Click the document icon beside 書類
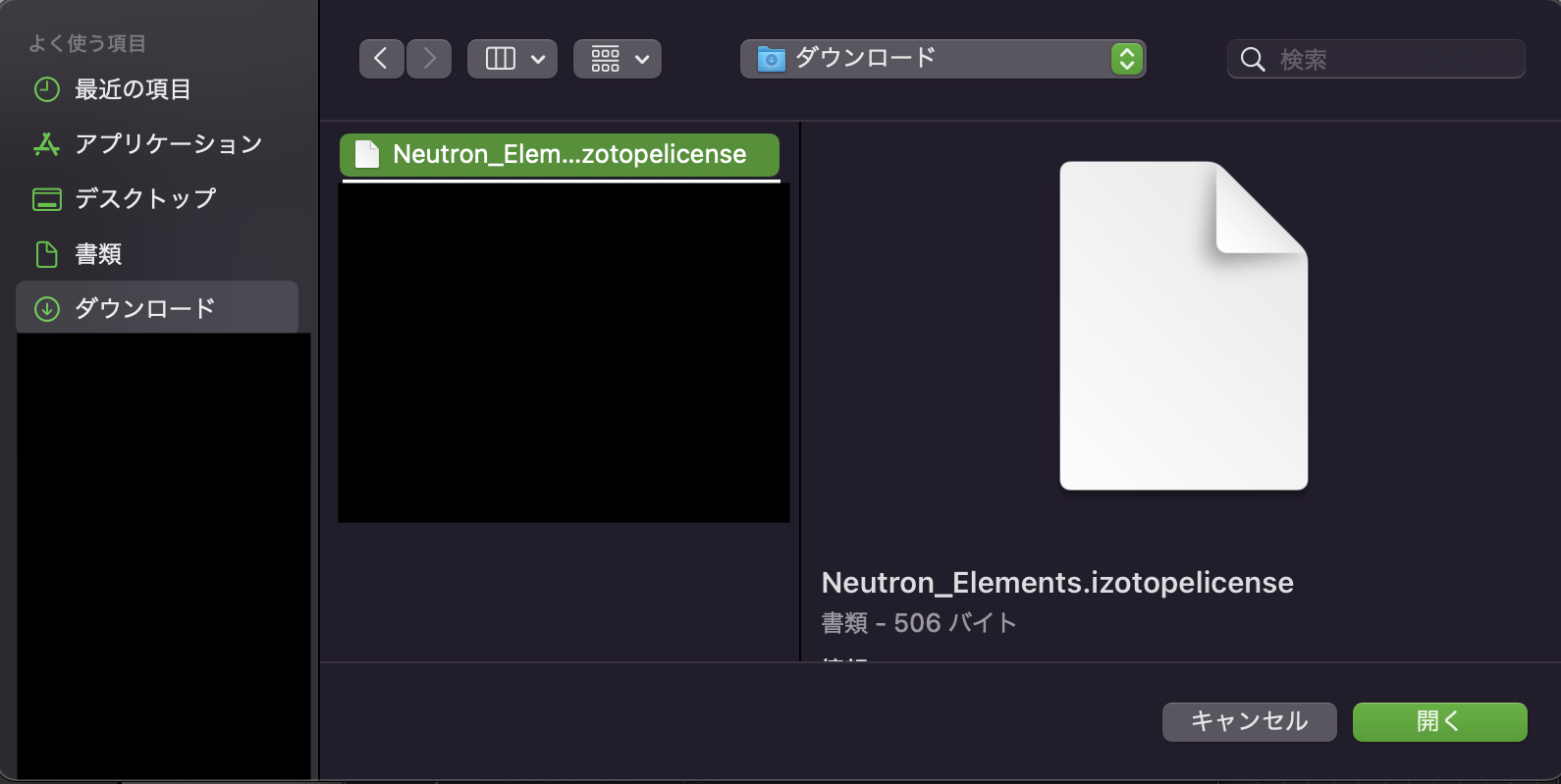Image resolution: width=1561 pixels, height=784 pixels. coord(47,254)
